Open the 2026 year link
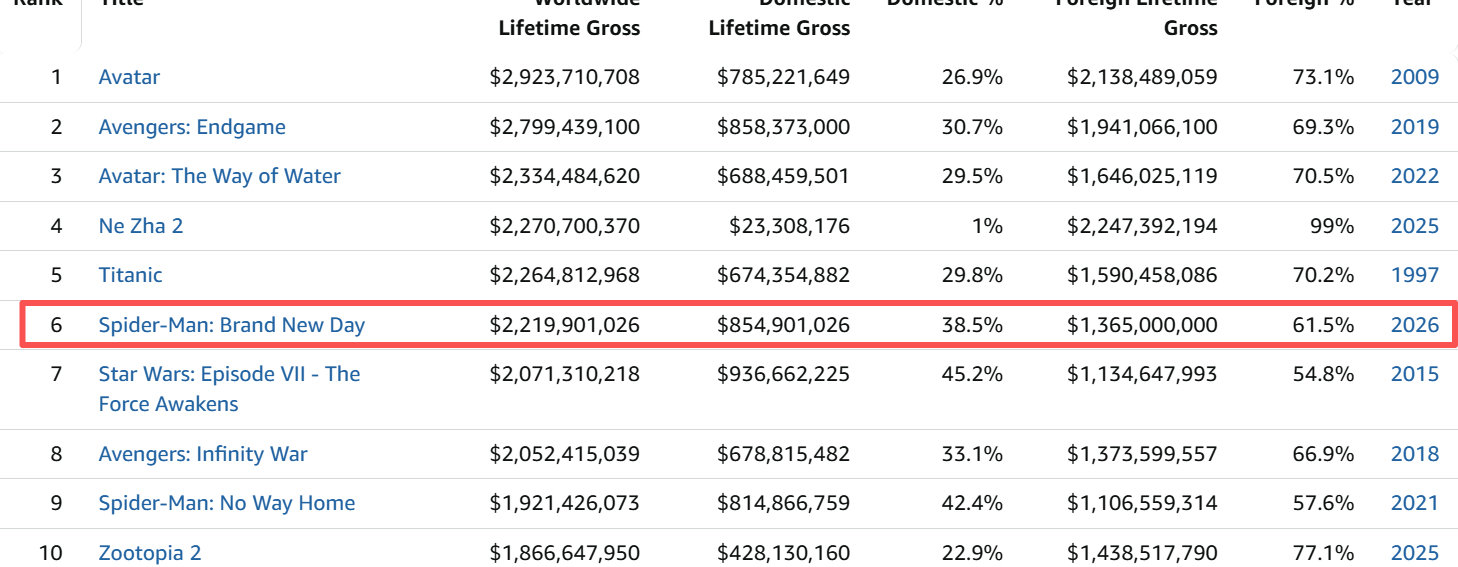The image size is (1458, 567). 1415,325
